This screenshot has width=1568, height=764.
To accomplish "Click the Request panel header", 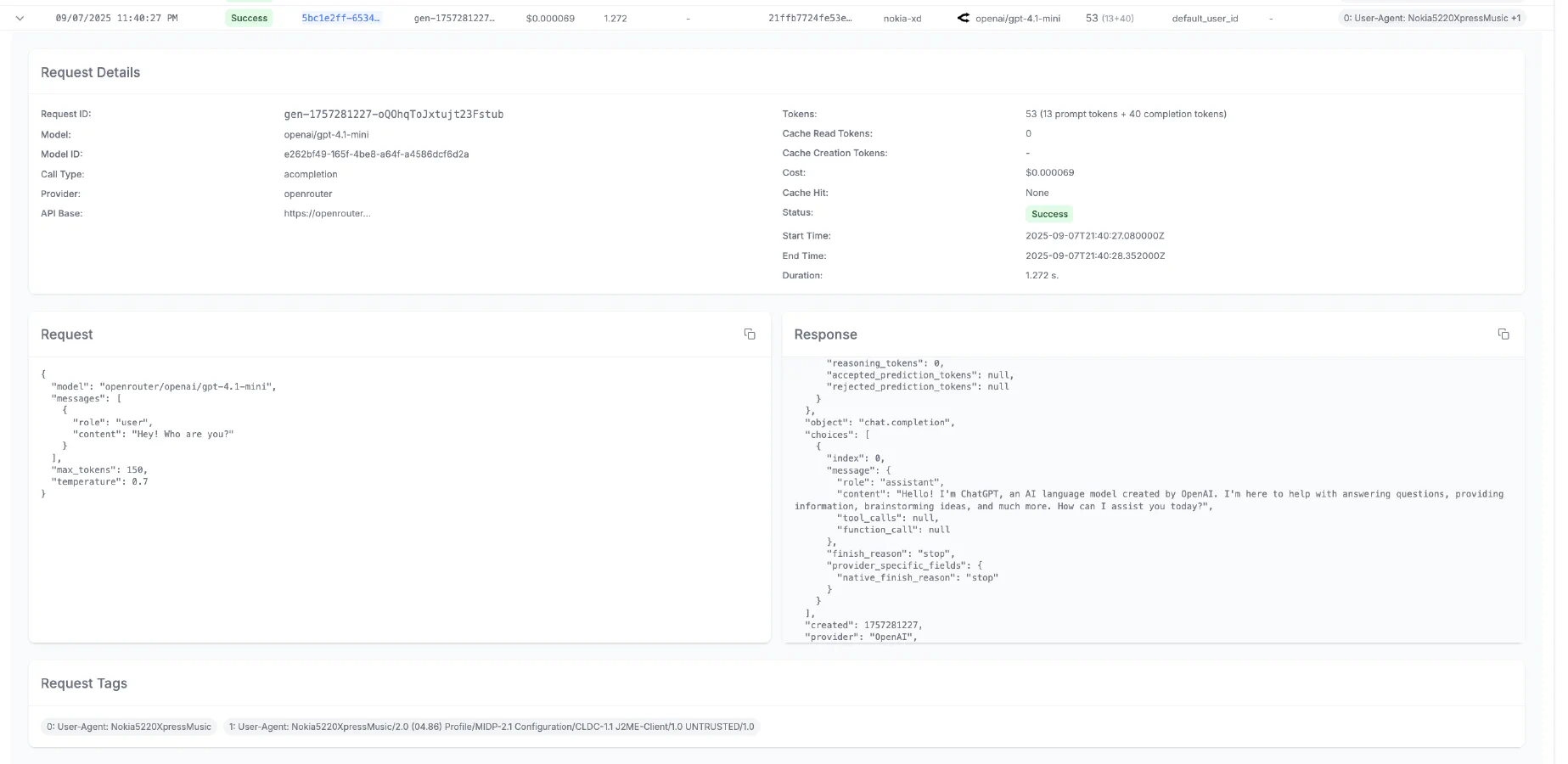I will coord(66,334).
